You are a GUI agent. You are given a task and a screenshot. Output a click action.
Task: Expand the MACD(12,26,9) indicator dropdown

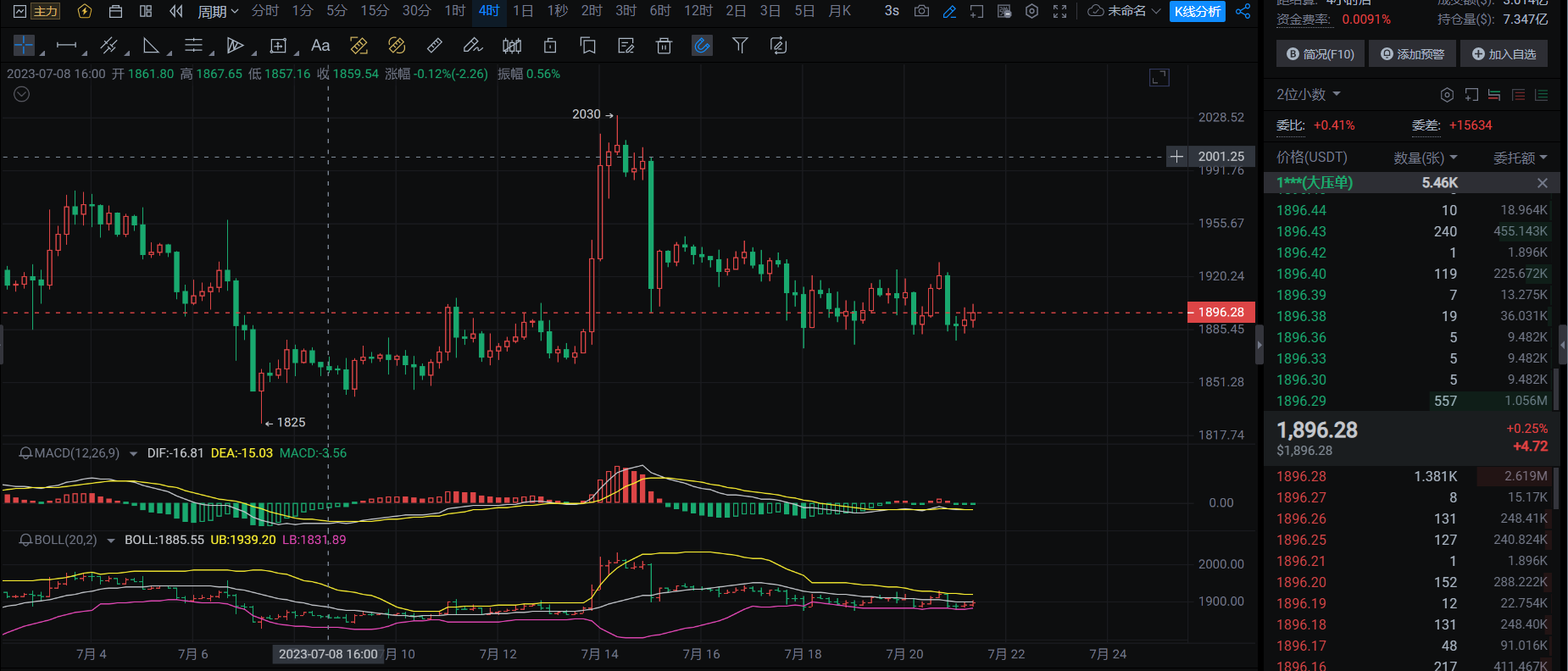pos(133,454)
